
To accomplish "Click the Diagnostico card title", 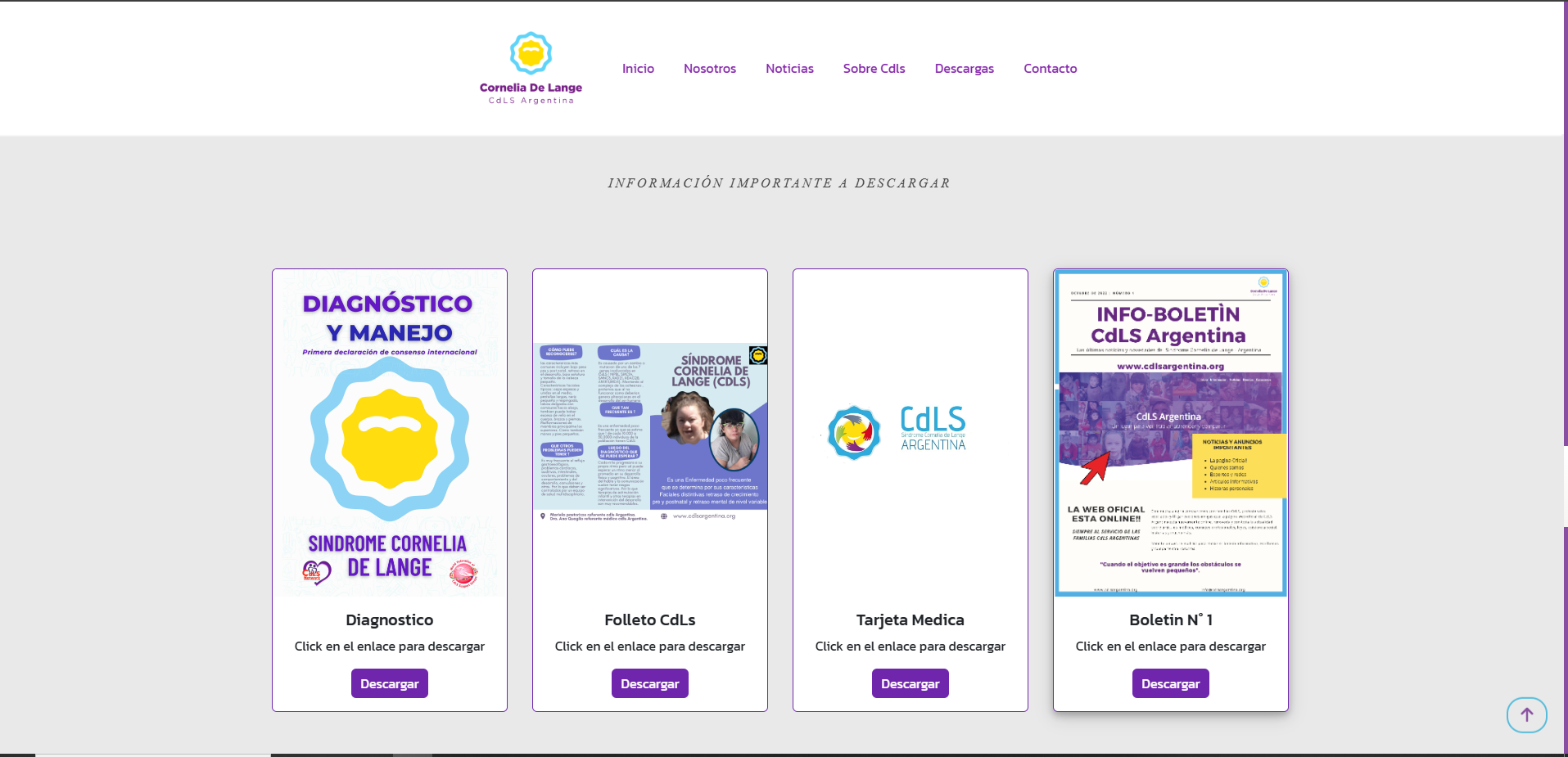I will click(x=389, y=620).
